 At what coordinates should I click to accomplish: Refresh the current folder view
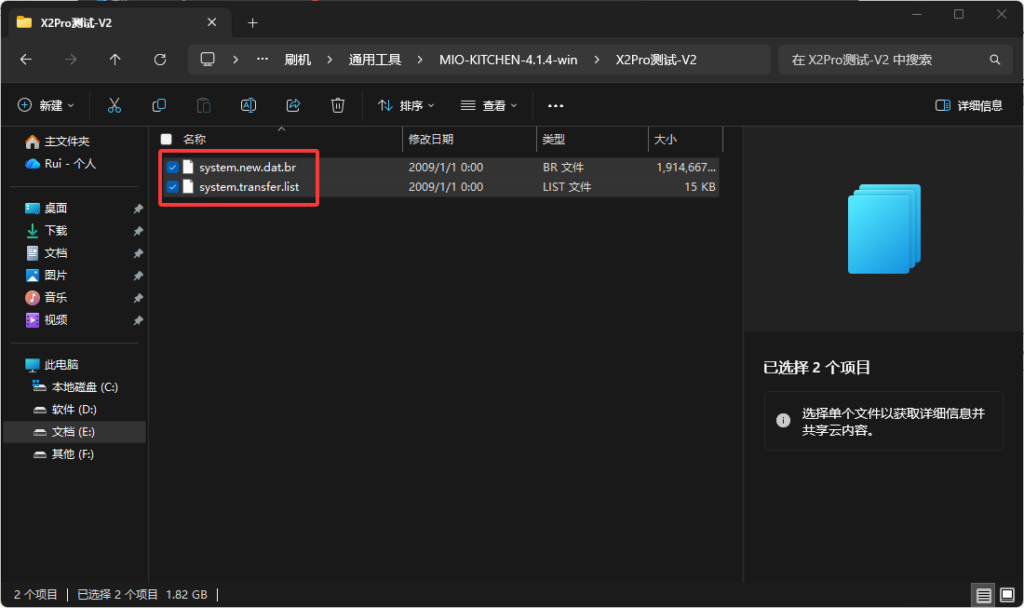click(x=160, y=60)
